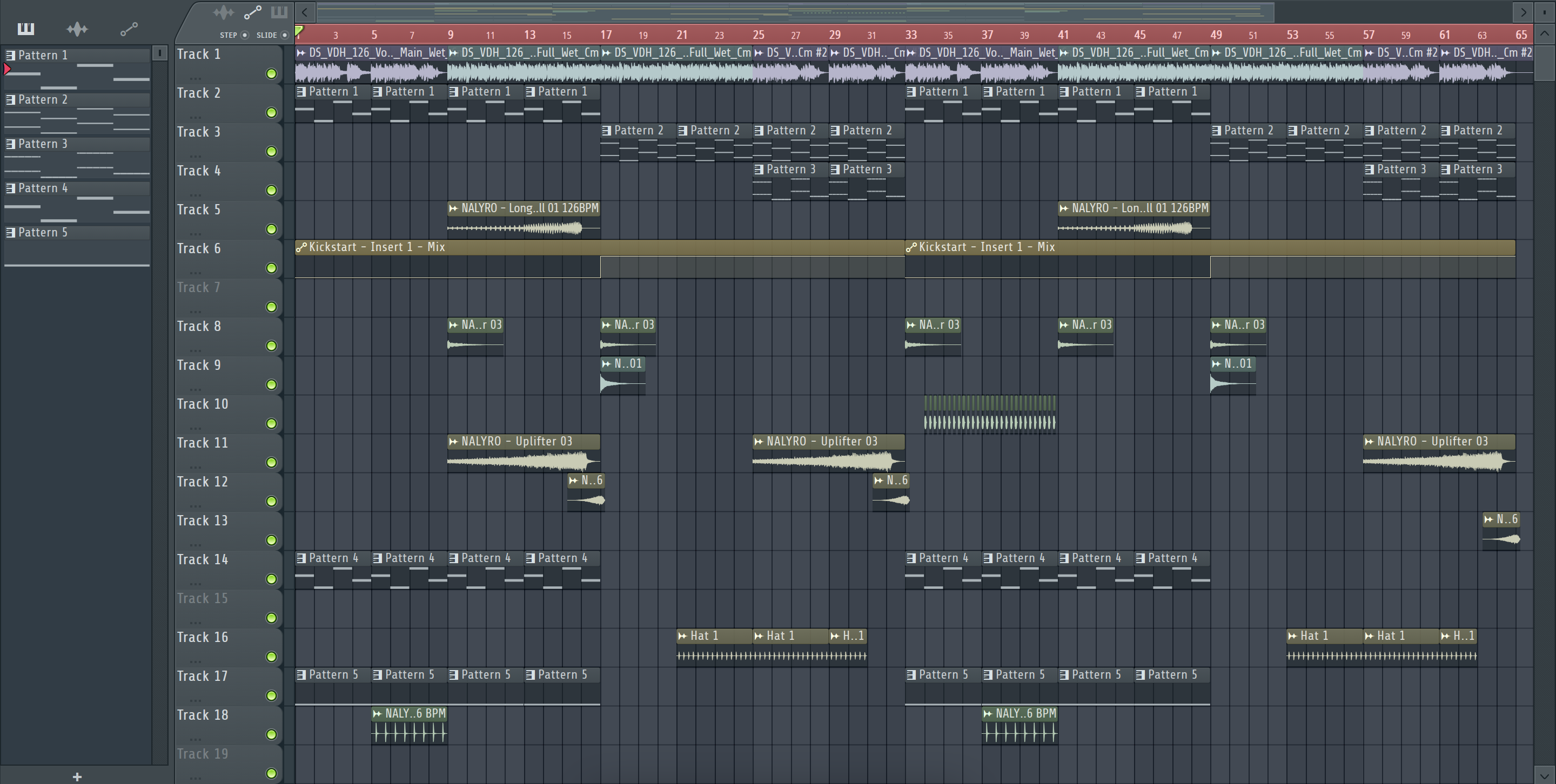Screen dimensions: 1556x784
Task: Click bar 17 on the timeline ruler
Action: point(606,35)
